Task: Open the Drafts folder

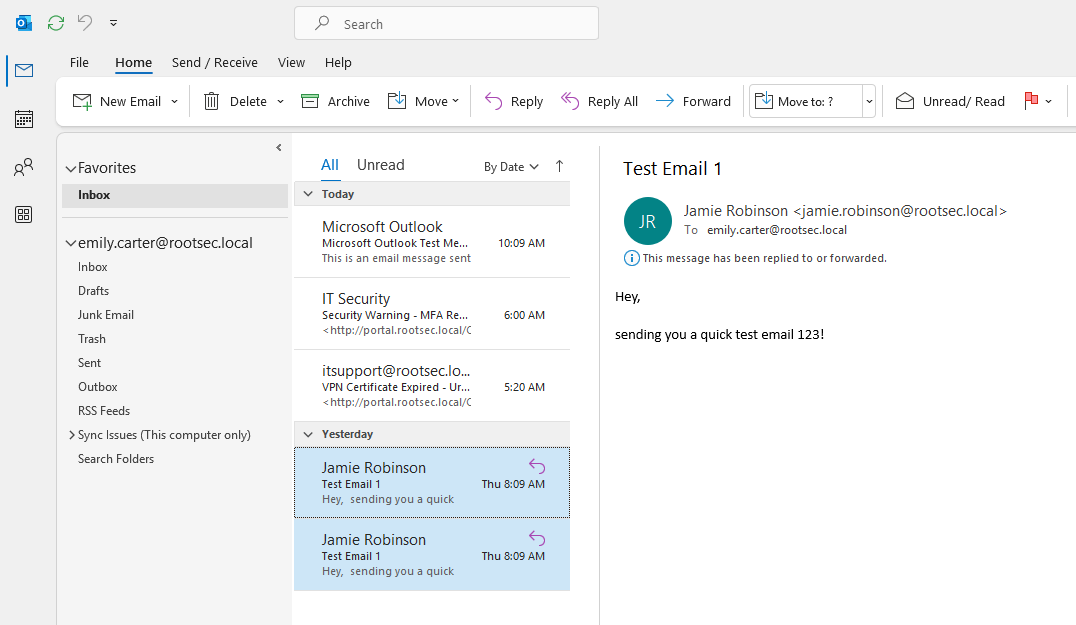Action: point(93,291)
